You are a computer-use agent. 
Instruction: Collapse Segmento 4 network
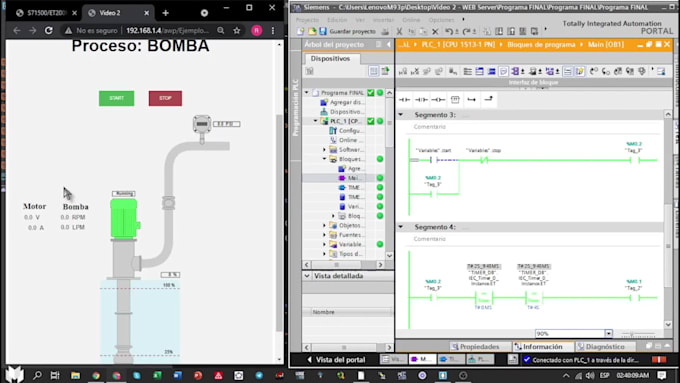pyautogui.click(x=401, y=226)
